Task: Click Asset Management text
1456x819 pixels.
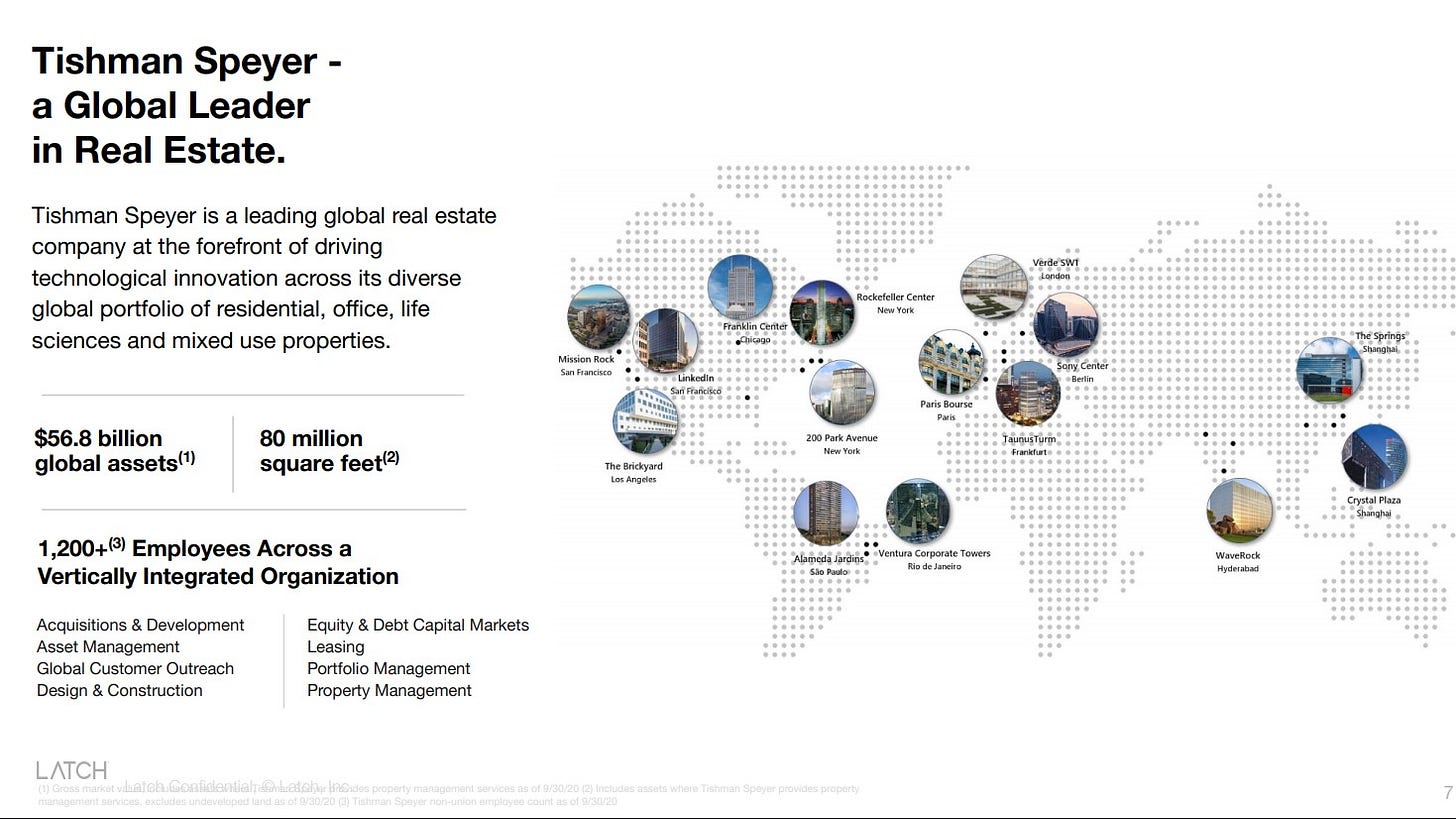Action: click(108, 647)
